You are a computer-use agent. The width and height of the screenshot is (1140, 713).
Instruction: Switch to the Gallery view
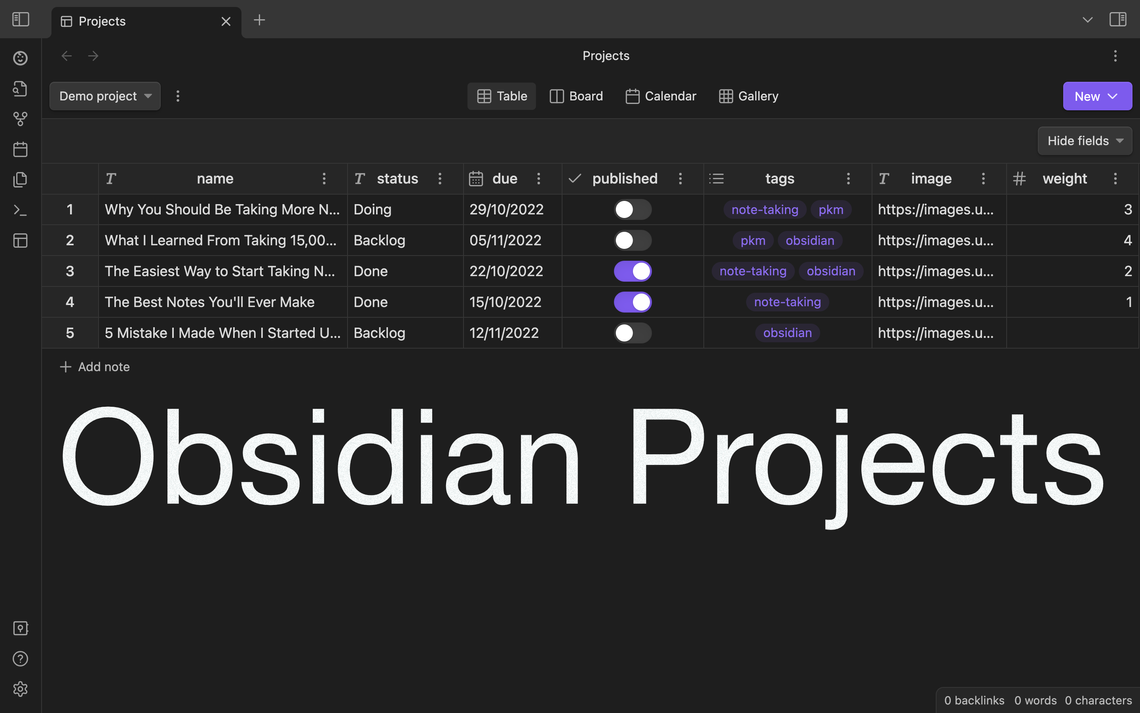click(x=748, y=95)
